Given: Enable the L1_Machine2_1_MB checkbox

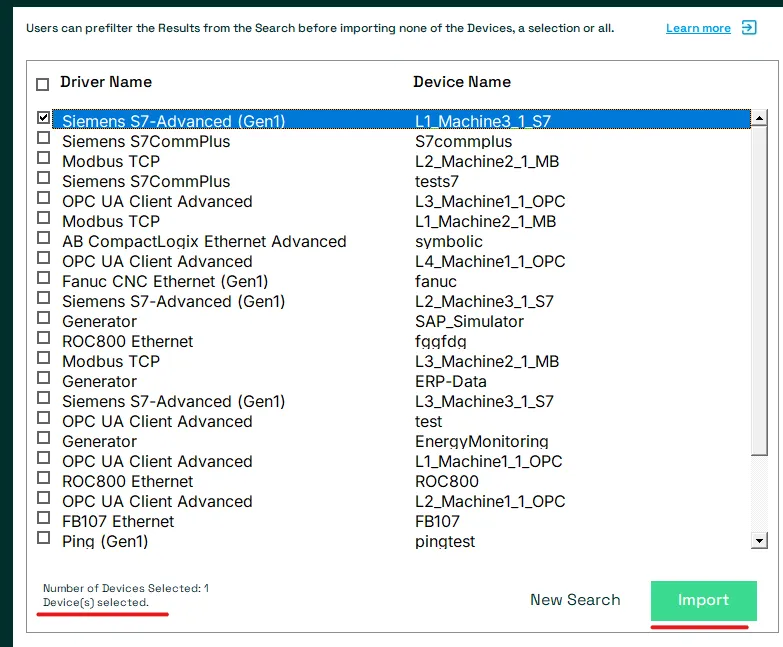Looking at the screenshot, I should point(43,217).
